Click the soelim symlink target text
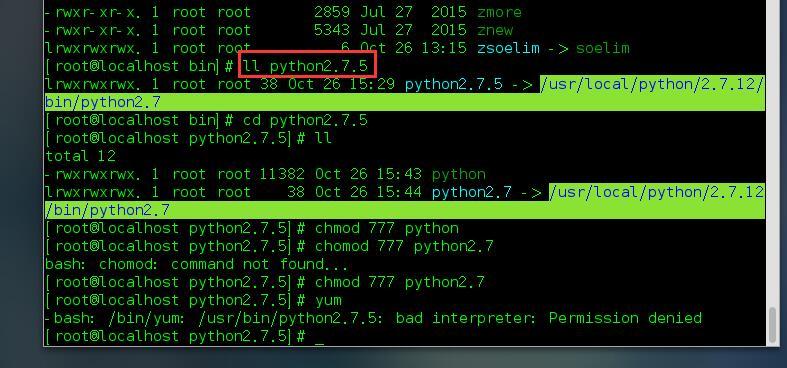This screenshot has height=368, width=787. point(602,48)
